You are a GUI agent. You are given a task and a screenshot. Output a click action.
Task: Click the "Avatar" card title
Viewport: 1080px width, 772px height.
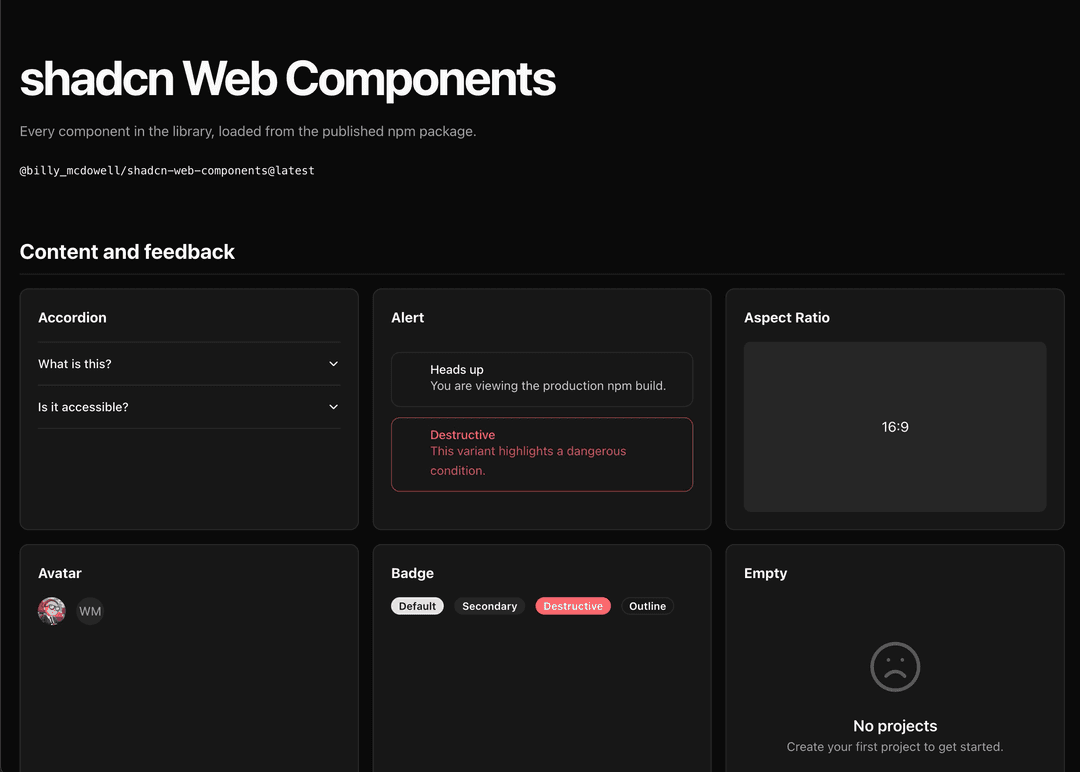pyautogui.click(x=60, y=573)
